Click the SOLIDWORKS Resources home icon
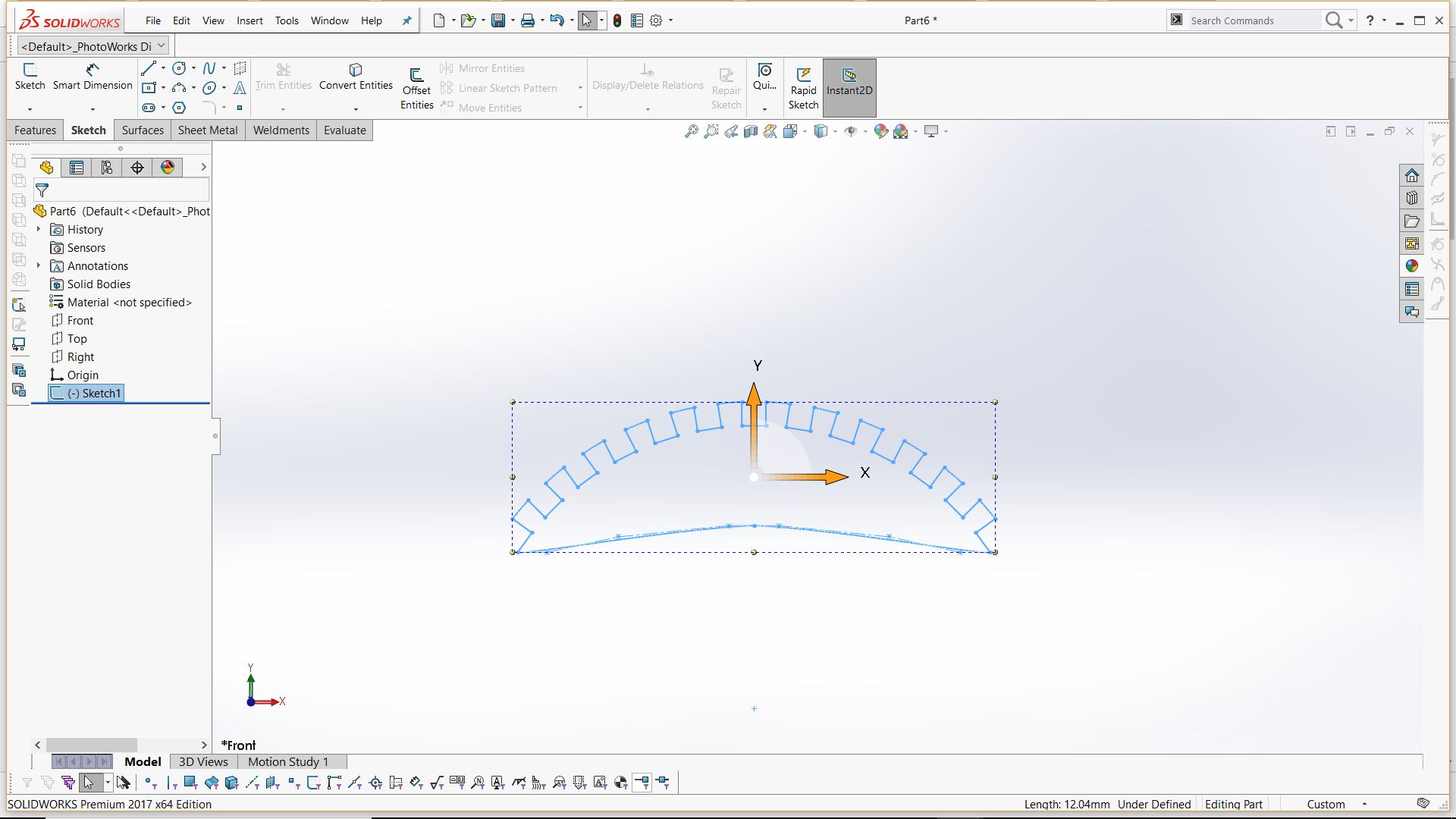 [1411, 176]
